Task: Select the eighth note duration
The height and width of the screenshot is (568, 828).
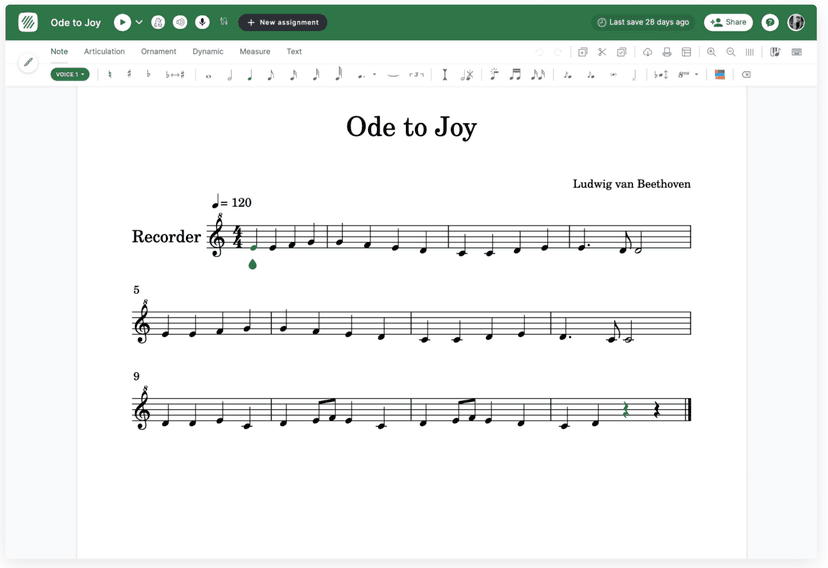Action: pos(270,75)
